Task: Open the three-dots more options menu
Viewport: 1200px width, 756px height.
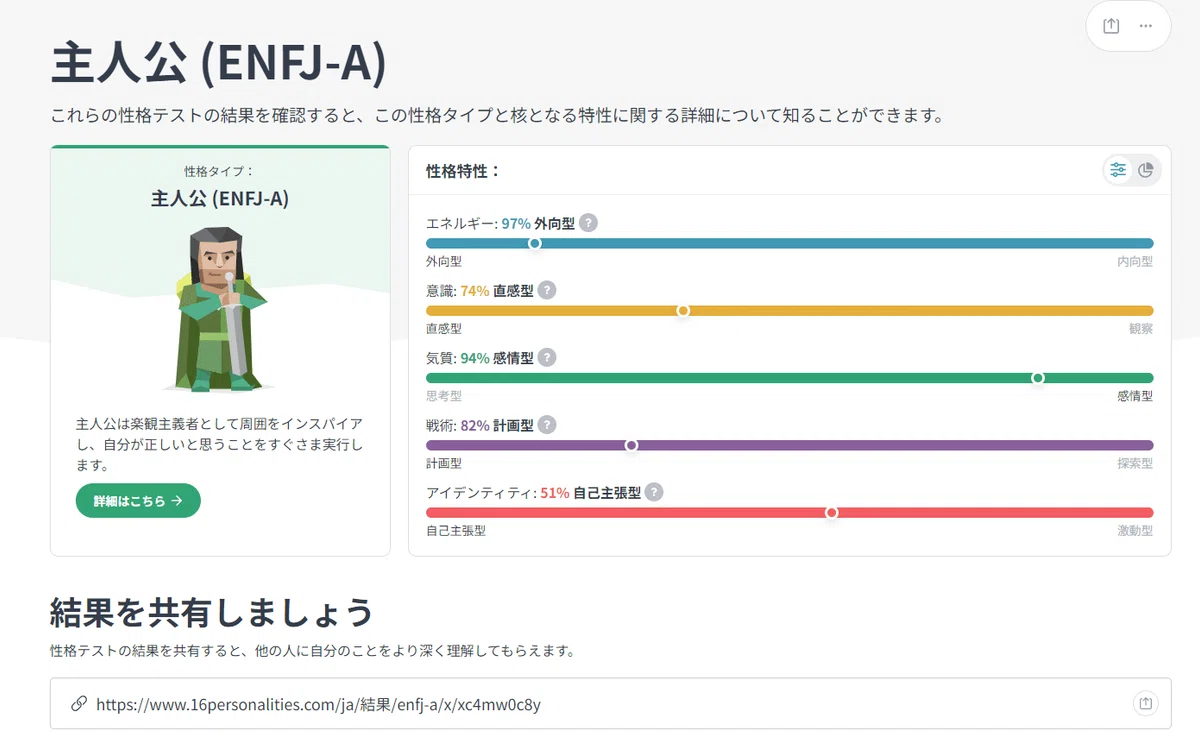Action: pyautogui.click(x=1146, y=27)
